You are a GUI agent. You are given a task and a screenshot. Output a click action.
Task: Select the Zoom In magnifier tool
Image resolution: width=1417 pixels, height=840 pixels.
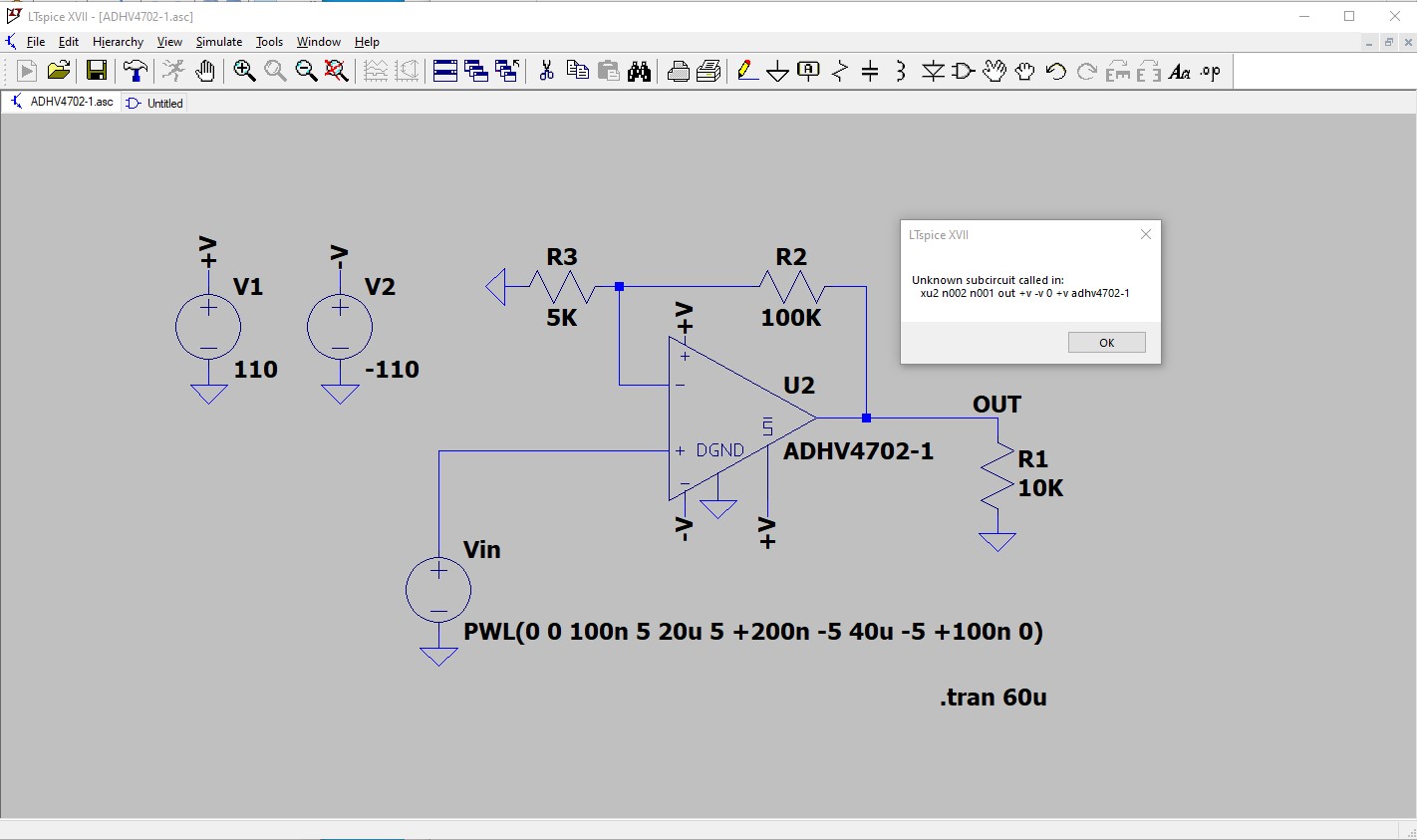coord(244,71)
